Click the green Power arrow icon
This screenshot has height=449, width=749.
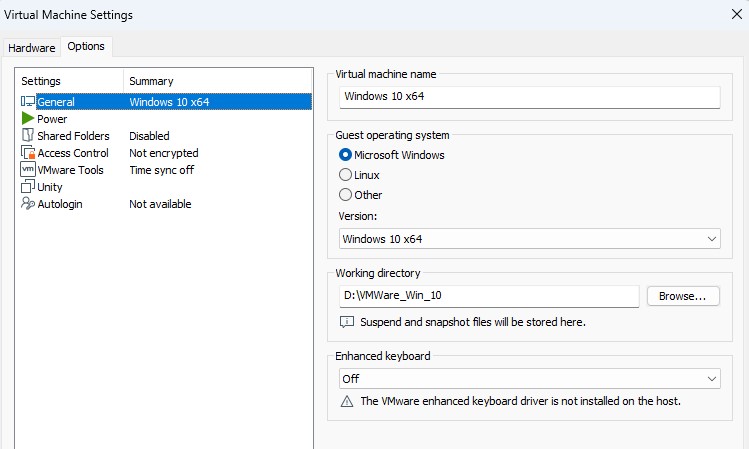pyautogui.click(x=27, y=118)
